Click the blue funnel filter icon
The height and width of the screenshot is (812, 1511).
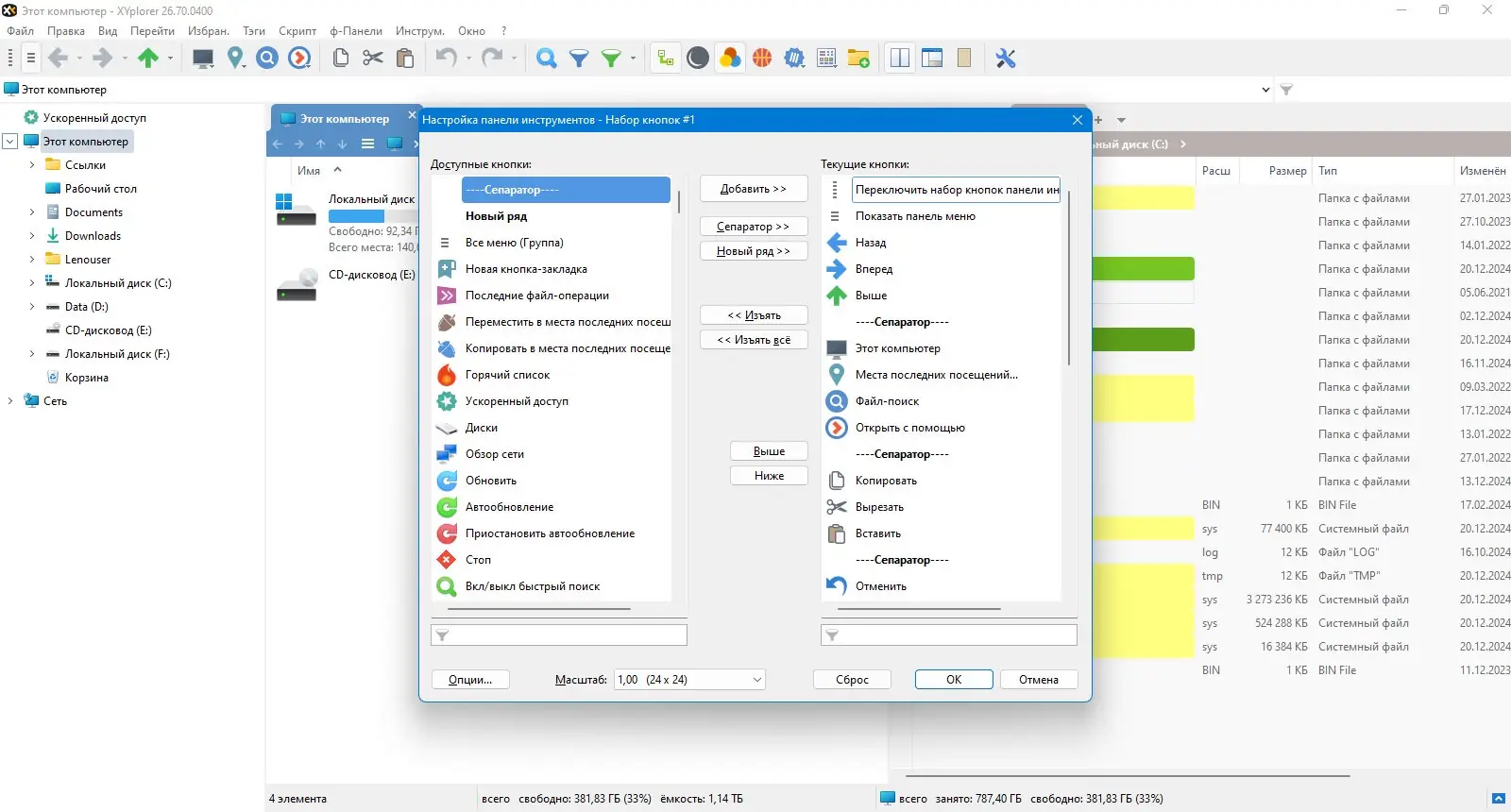point(579,59)
